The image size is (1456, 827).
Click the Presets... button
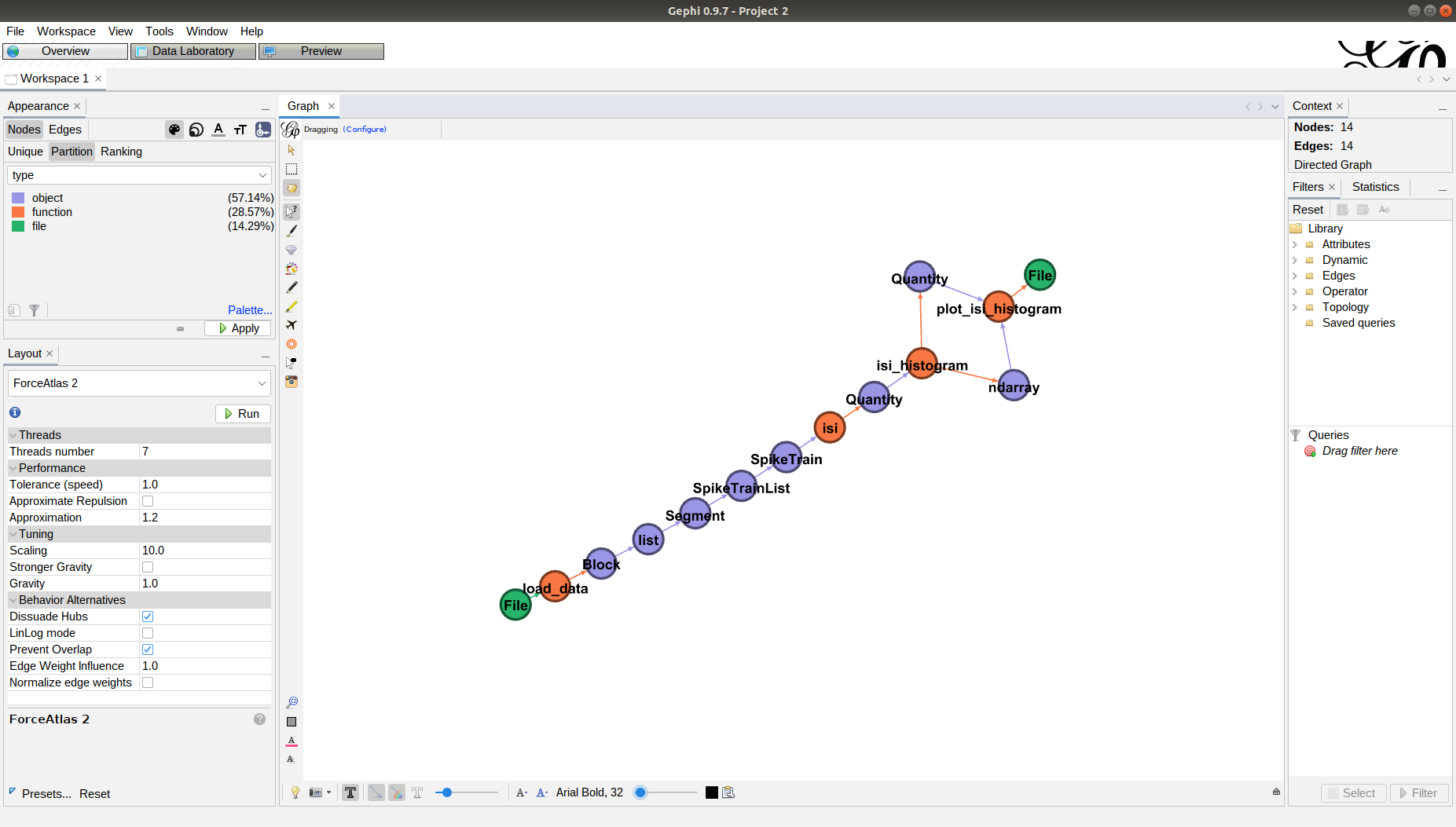(x=46, y=794)
